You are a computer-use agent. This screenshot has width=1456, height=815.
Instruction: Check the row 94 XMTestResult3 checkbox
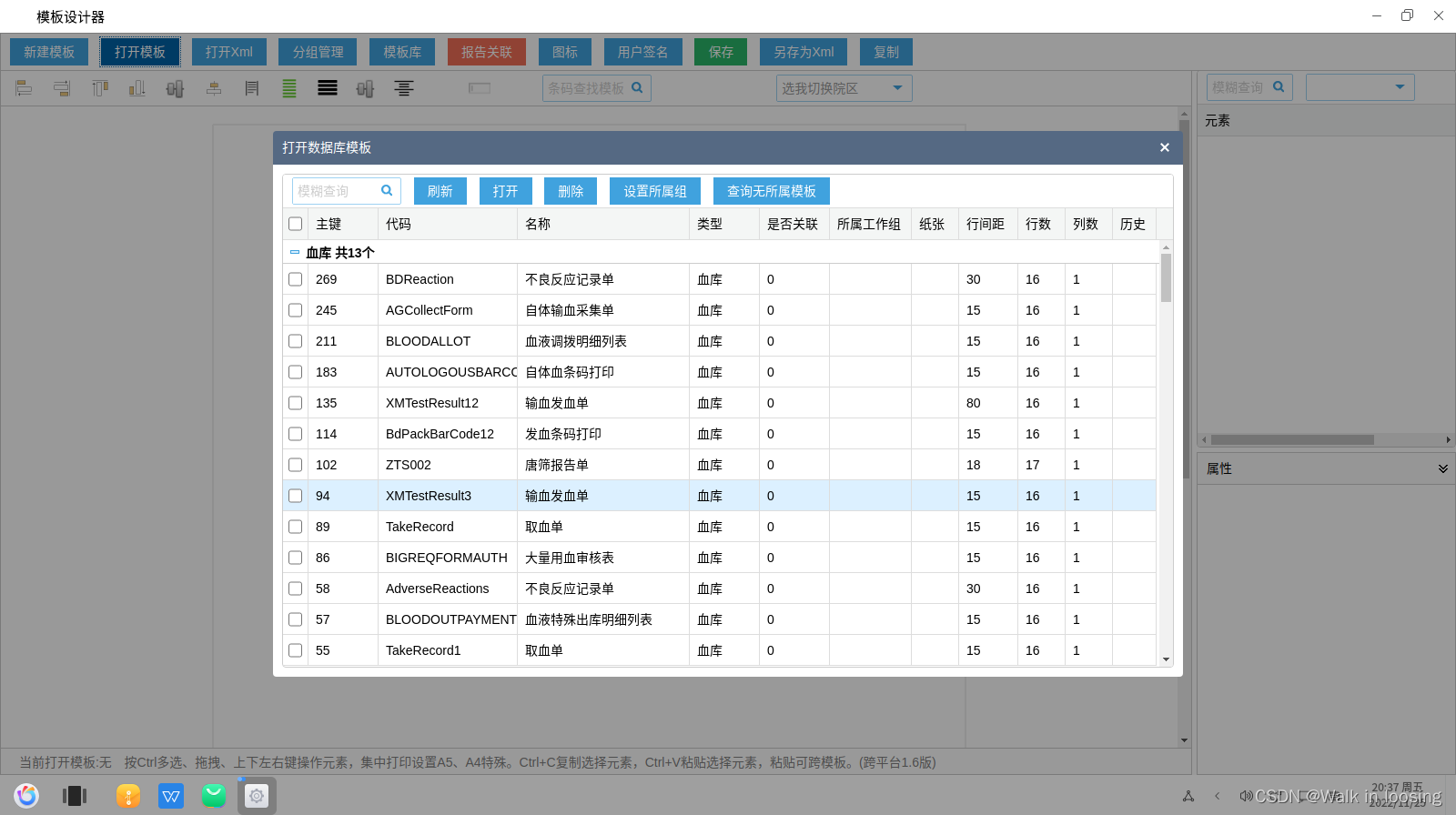point(296,496)
